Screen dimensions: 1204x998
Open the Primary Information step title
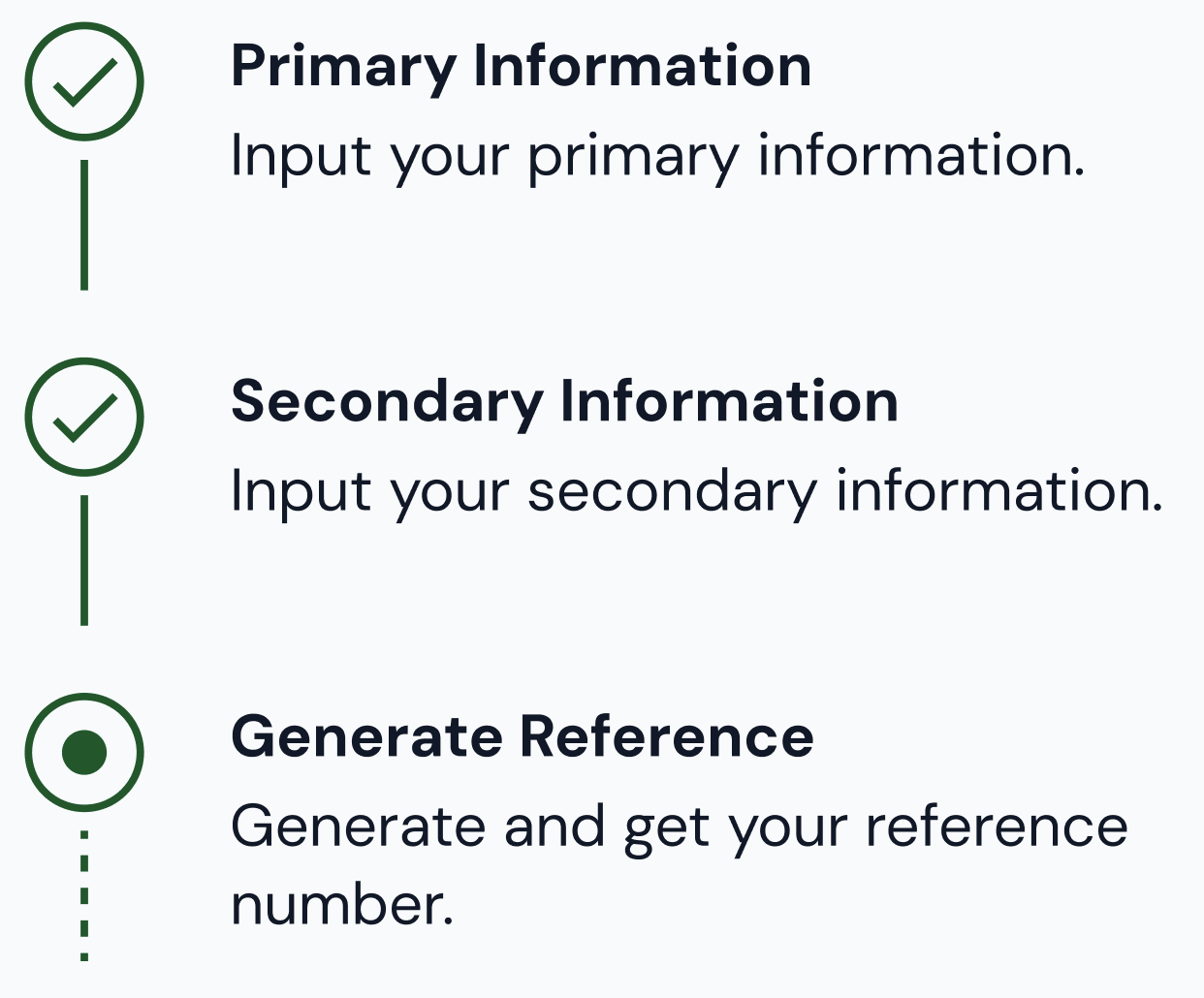(522, 68)
